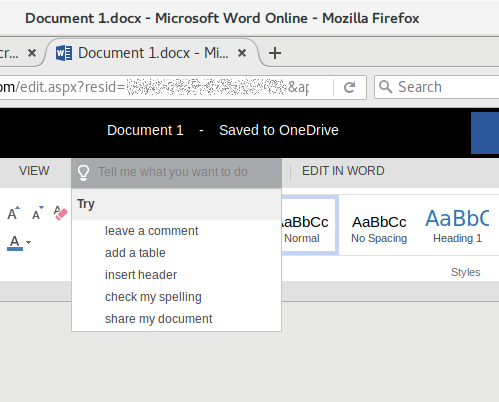Open a new browser tab with plus
The width and height of the screenshot is (499, 402).
pos(275,53)
